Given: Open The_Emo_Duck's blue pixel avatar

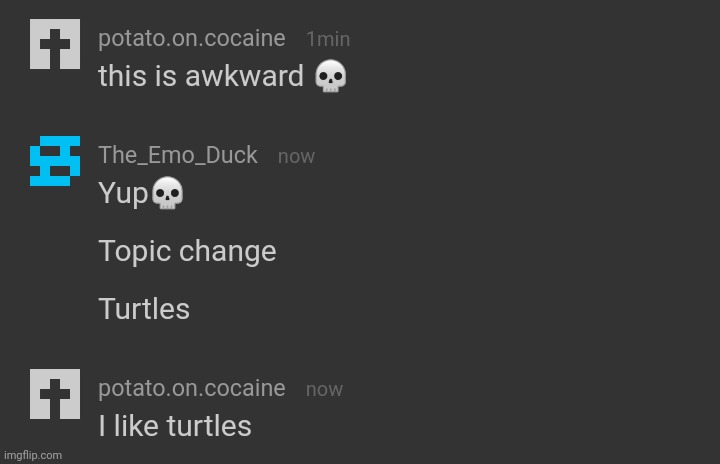Looking at the screenshot, I should coord(48,161).
